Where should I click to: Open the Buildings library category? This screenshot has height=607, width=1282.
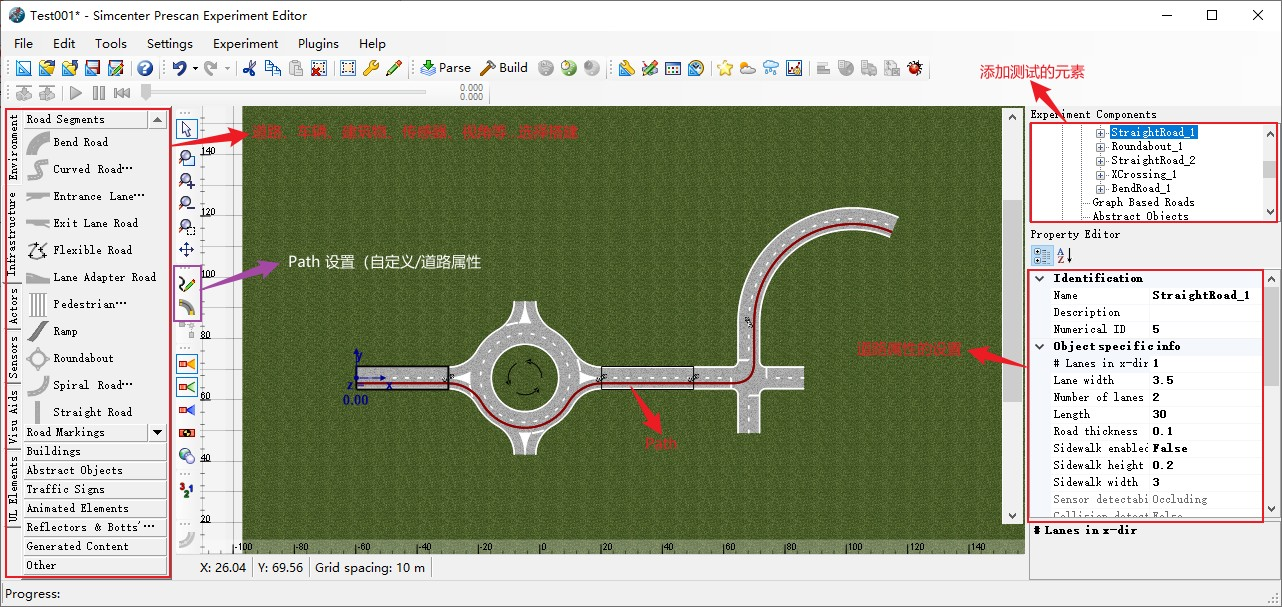95,451
